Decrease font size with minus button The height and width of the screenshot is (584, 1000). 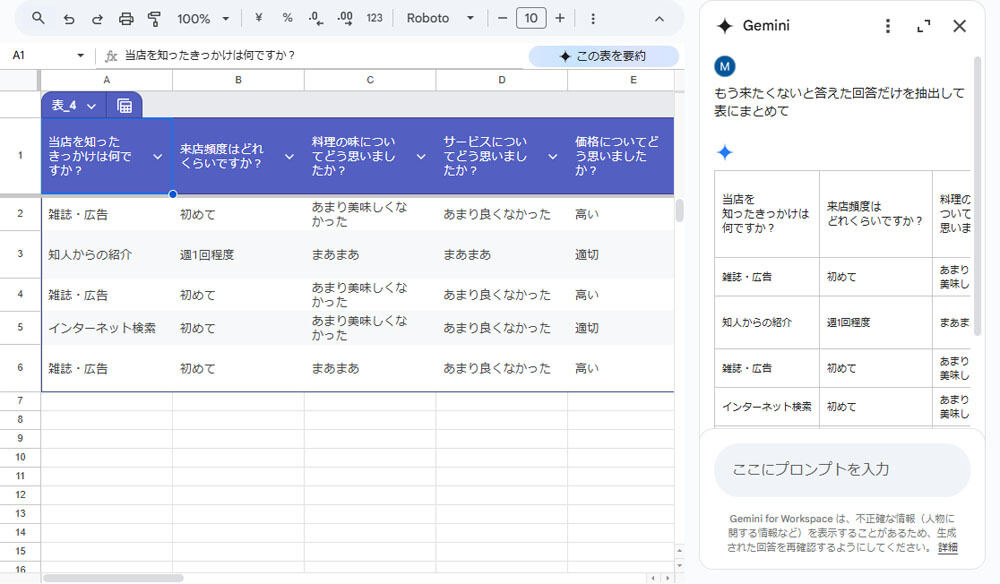point(503,18)
